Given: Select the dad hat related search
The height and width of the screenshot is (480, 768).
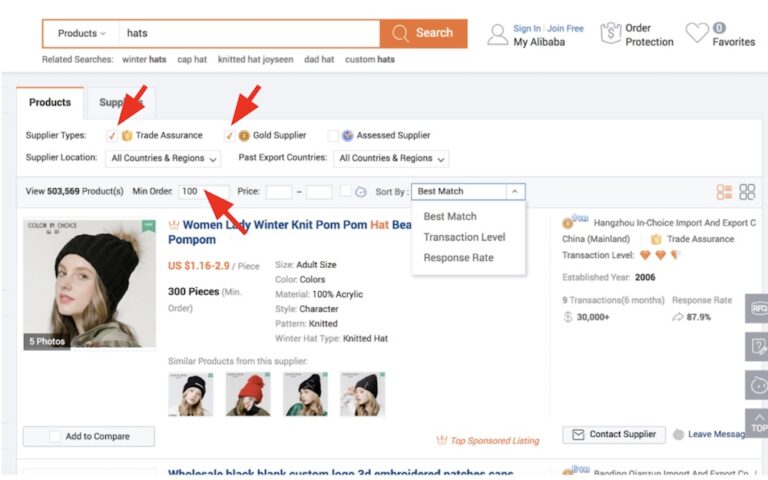Looking at the screenshot, I should point(319,59).
